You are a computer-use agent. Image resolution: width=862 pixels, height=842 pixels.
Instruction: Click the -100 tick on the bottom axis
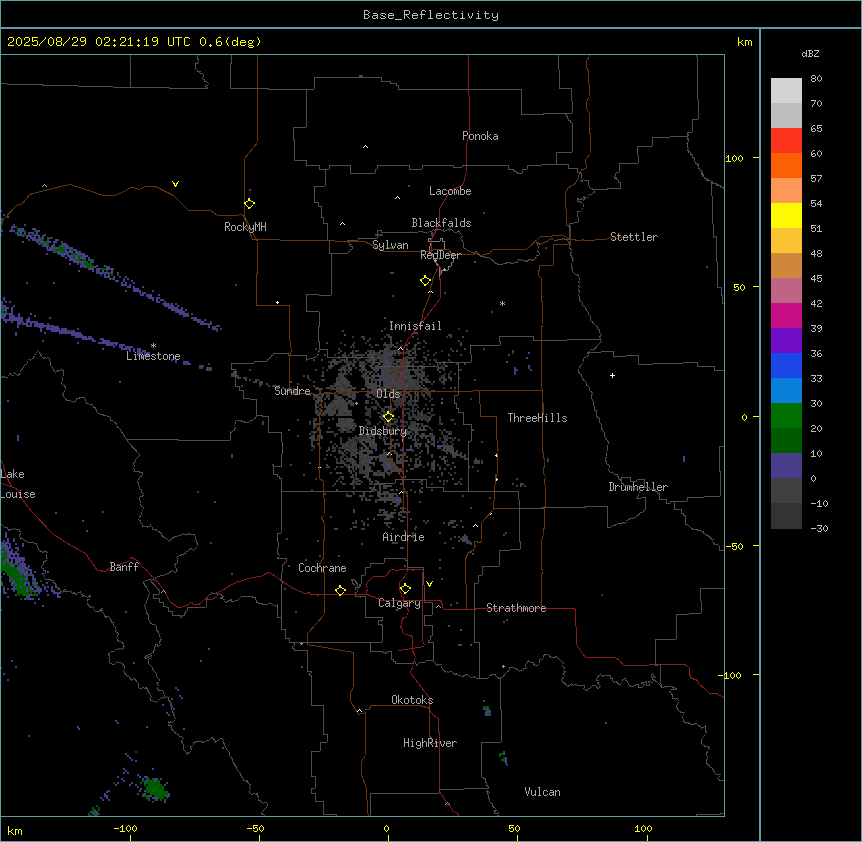click(x=125, y=828)
